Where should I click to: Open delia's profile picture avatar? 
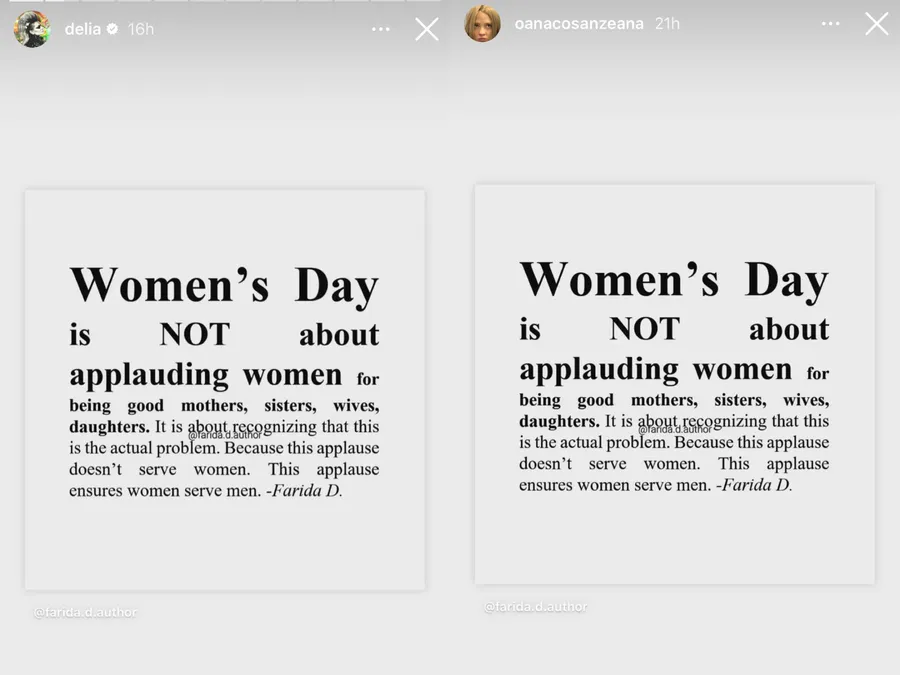[x=32, y=29]
